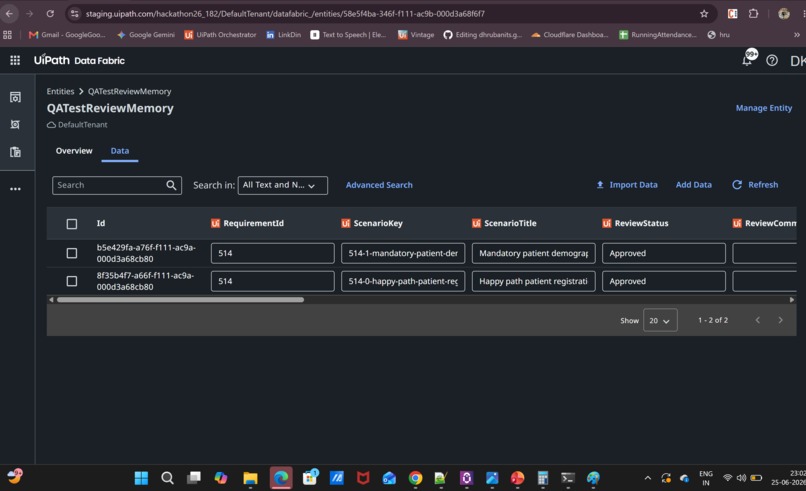Refresh the entity data table
The height and width of the screenshot is (491, 806).
(x=755, y=185)
